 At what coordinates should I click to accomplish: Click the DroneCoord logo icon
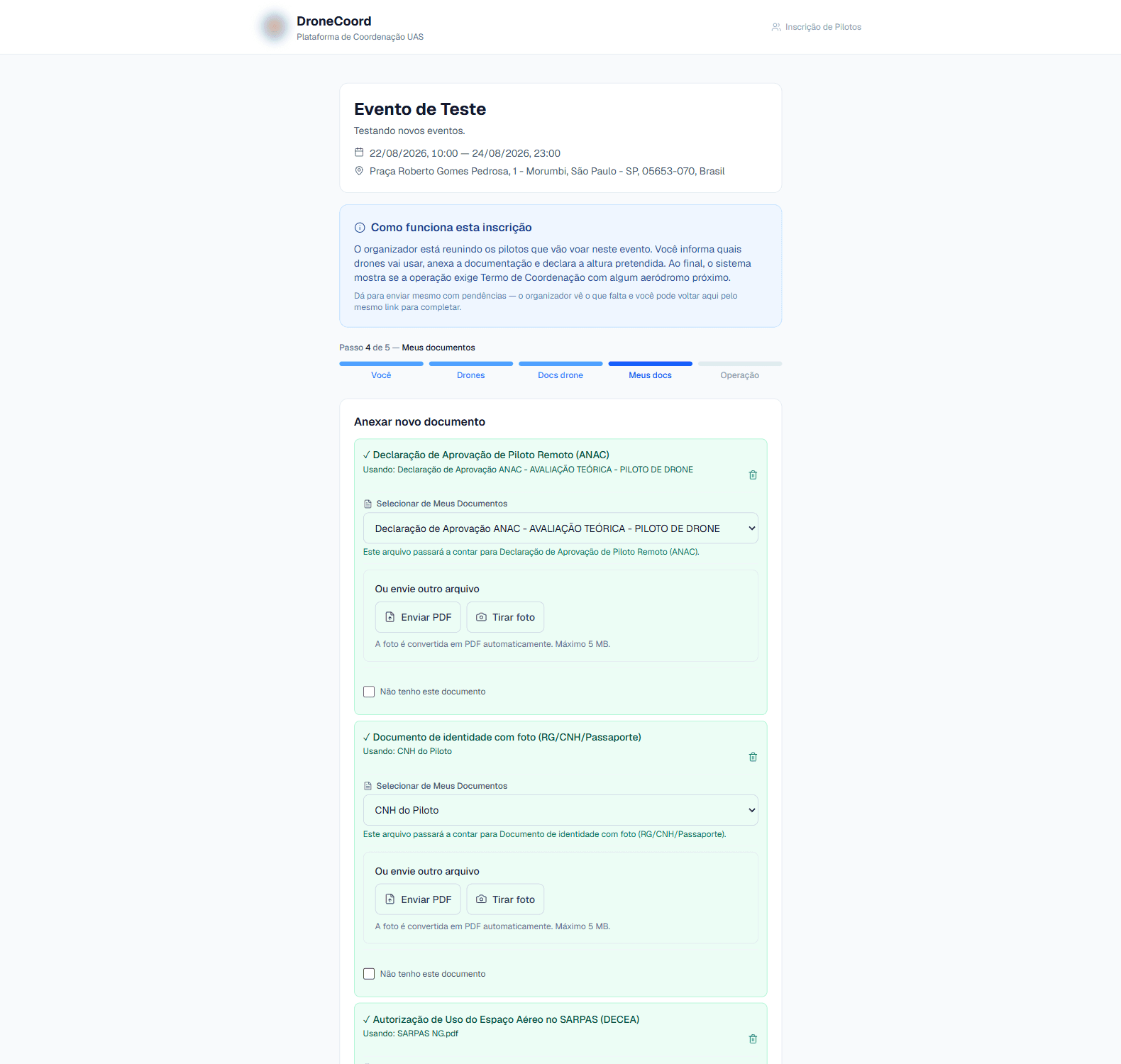[274, 27]
